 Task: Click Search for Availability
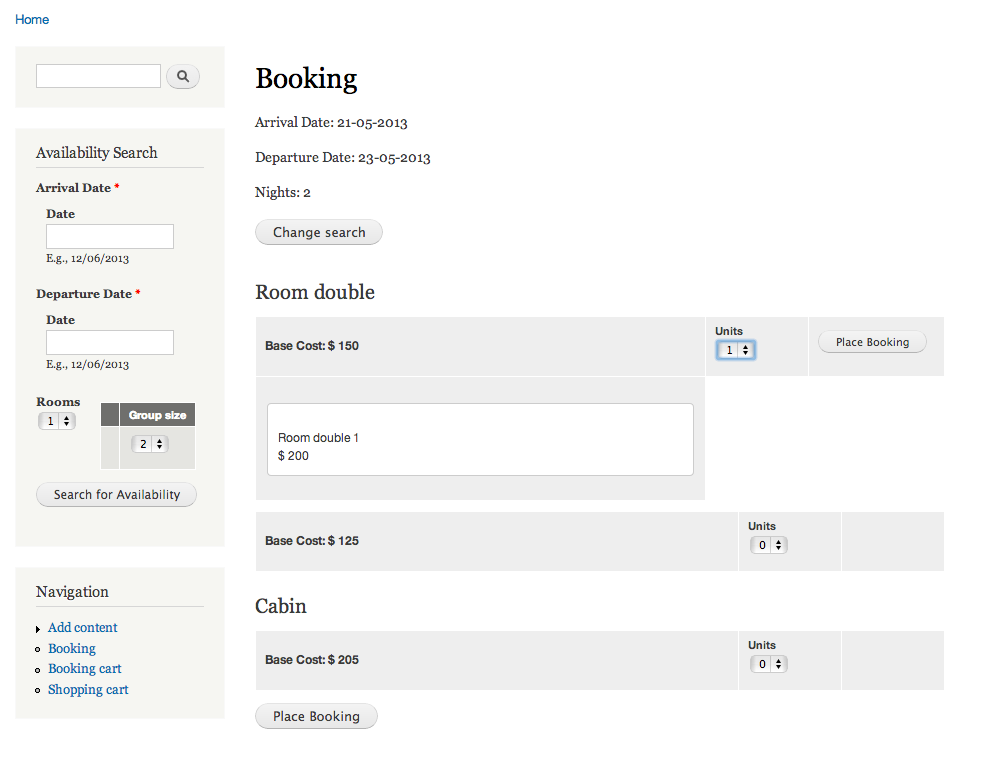116,494
